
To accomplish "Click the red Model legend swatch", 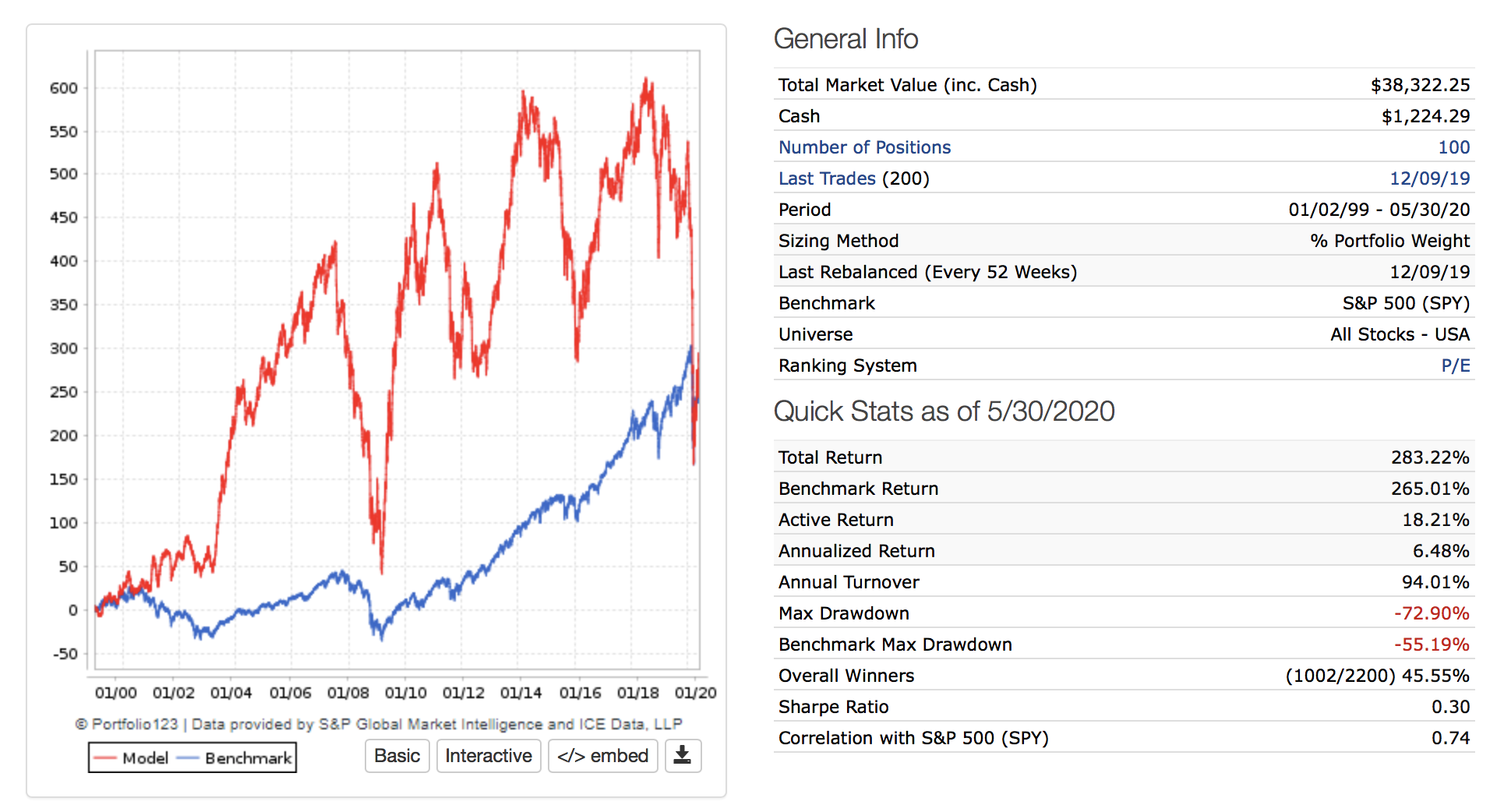I will click(x=104, y=758).
